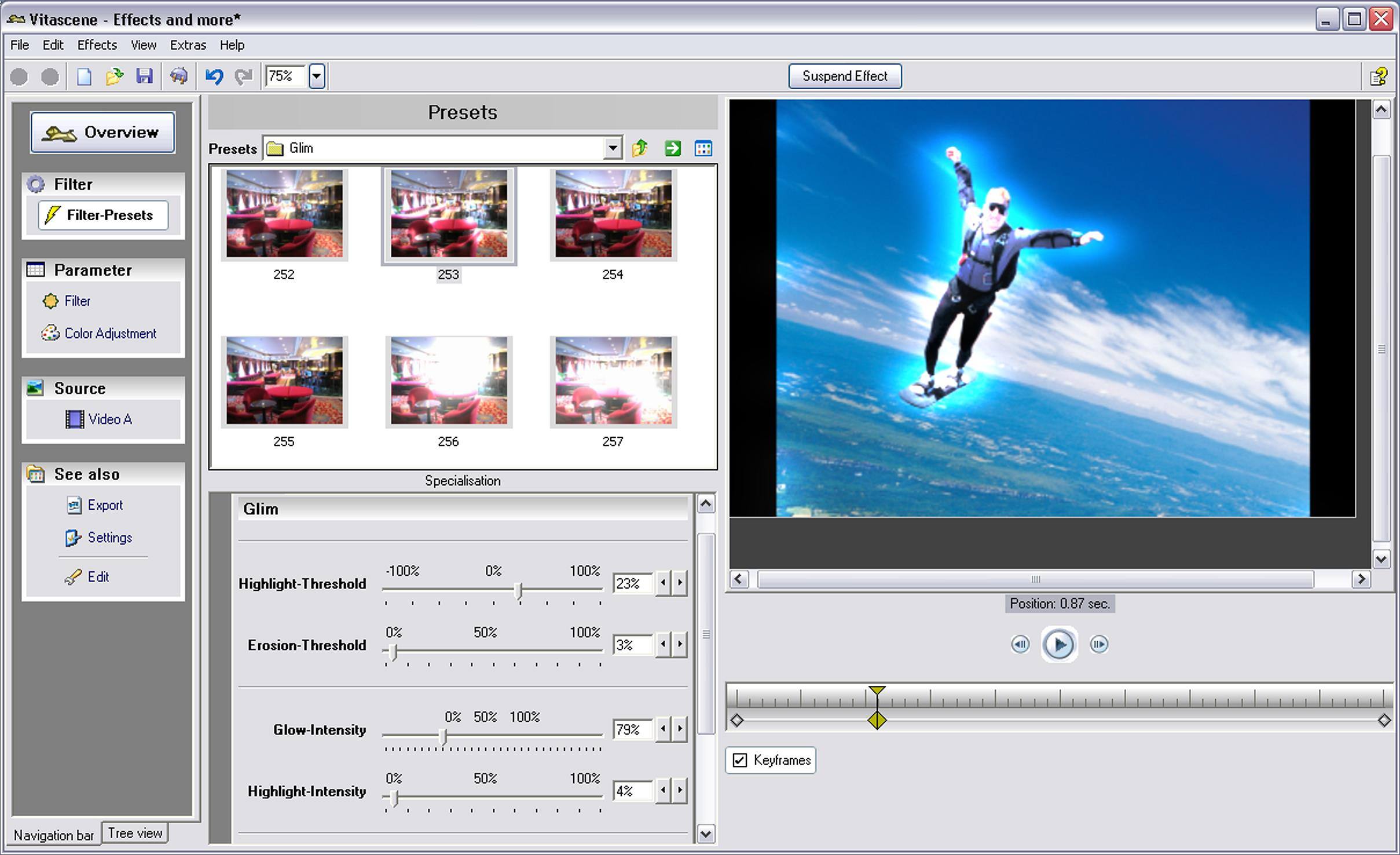
Task: Expand the zoom percentage dropdown
Action: click(x=317, y=75)
